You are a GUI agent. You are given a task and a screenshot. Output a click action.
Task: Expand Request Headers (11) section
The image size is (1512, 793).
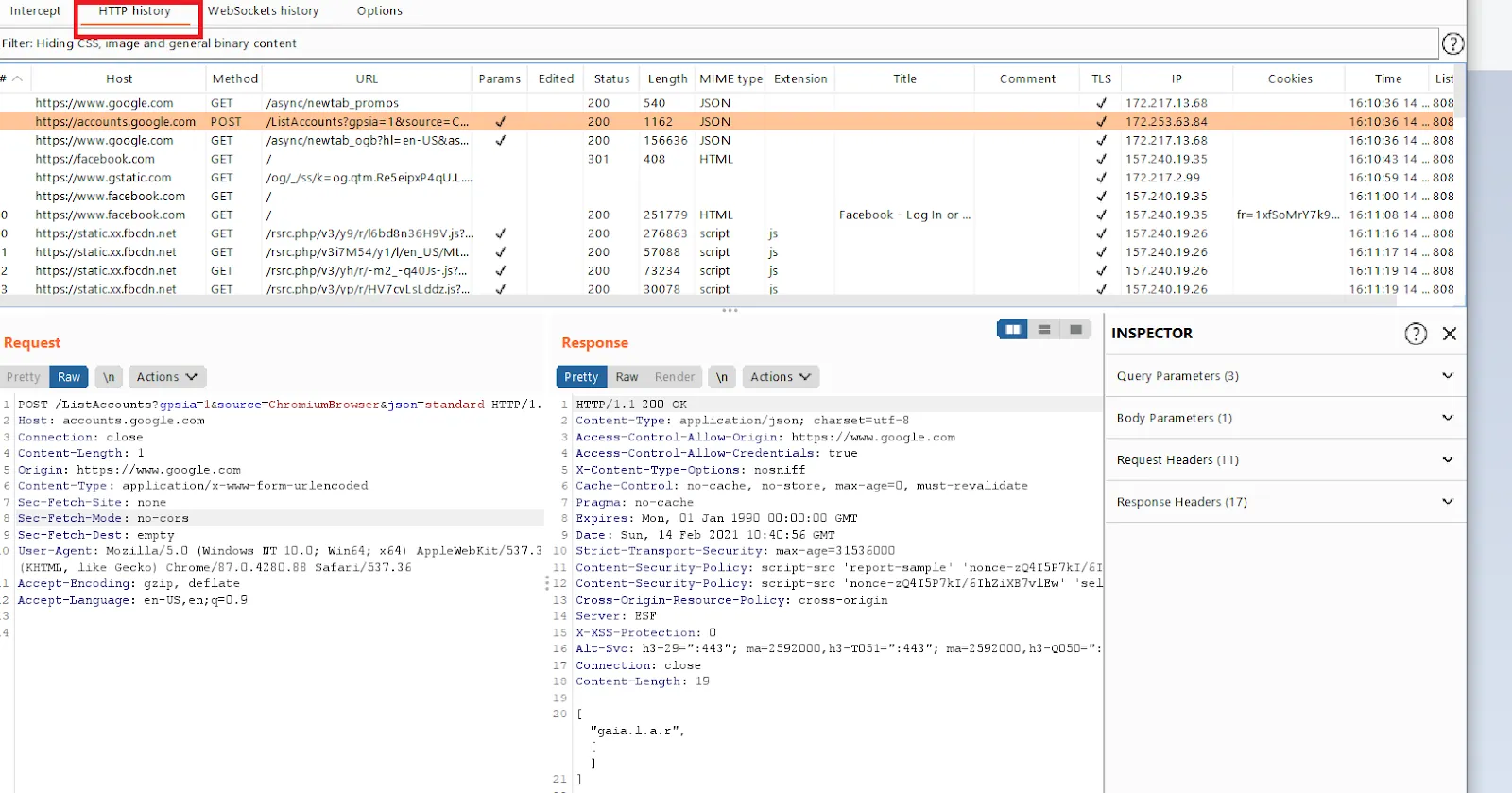click(x=1285, y=460)
